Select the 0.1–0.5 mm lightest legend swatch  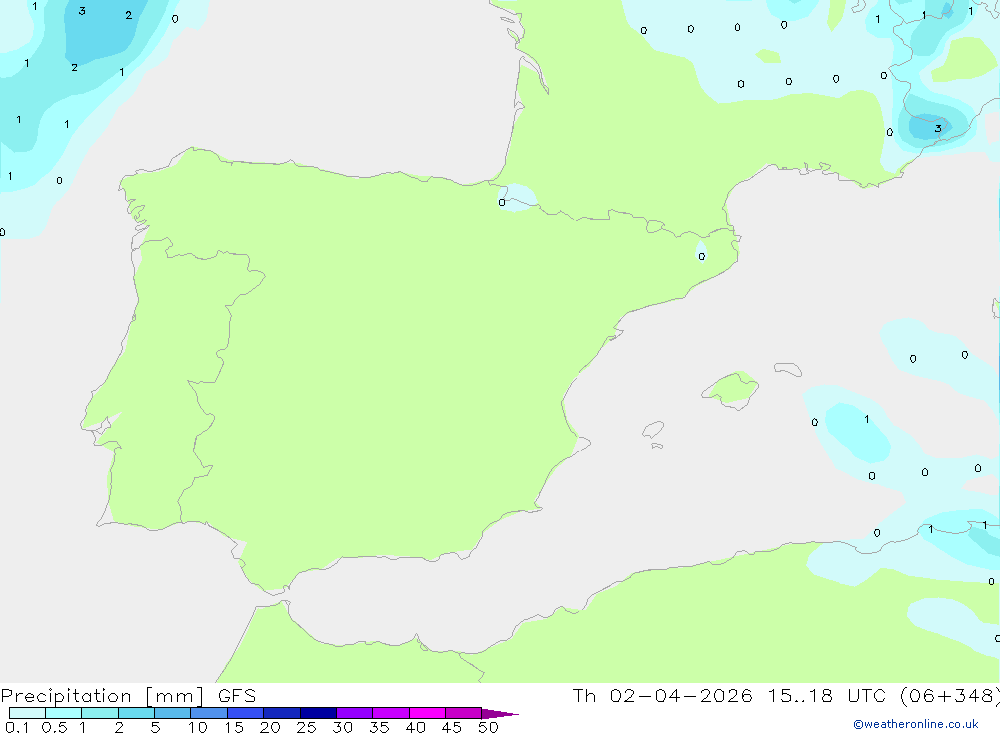tap(27, 713)
